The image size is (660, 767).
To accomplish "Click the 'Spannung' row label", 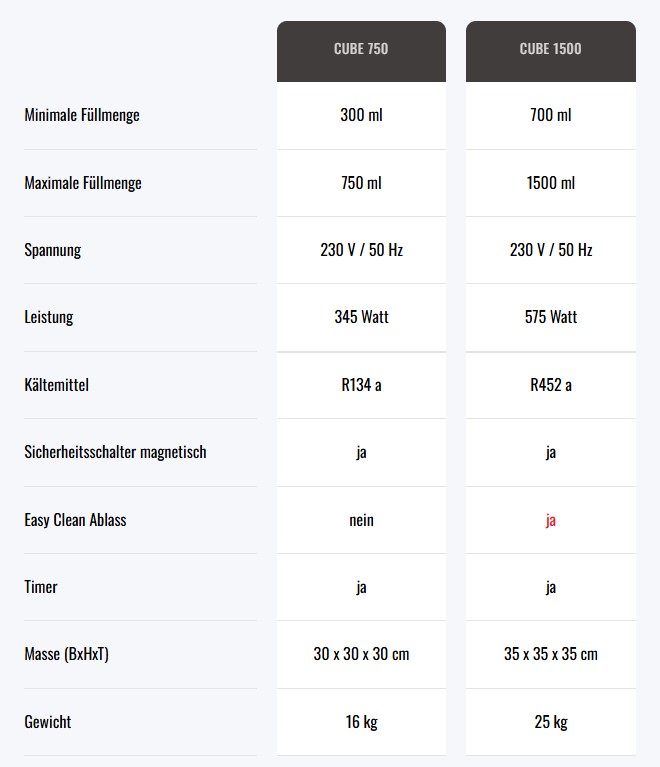I will pyautogui.click(x=53, y=250).
